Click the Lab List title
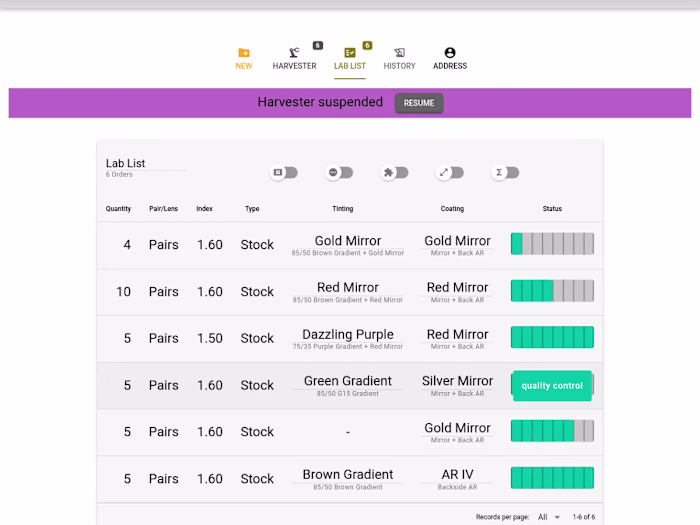The image size is (700, 525). pos(125,163)
